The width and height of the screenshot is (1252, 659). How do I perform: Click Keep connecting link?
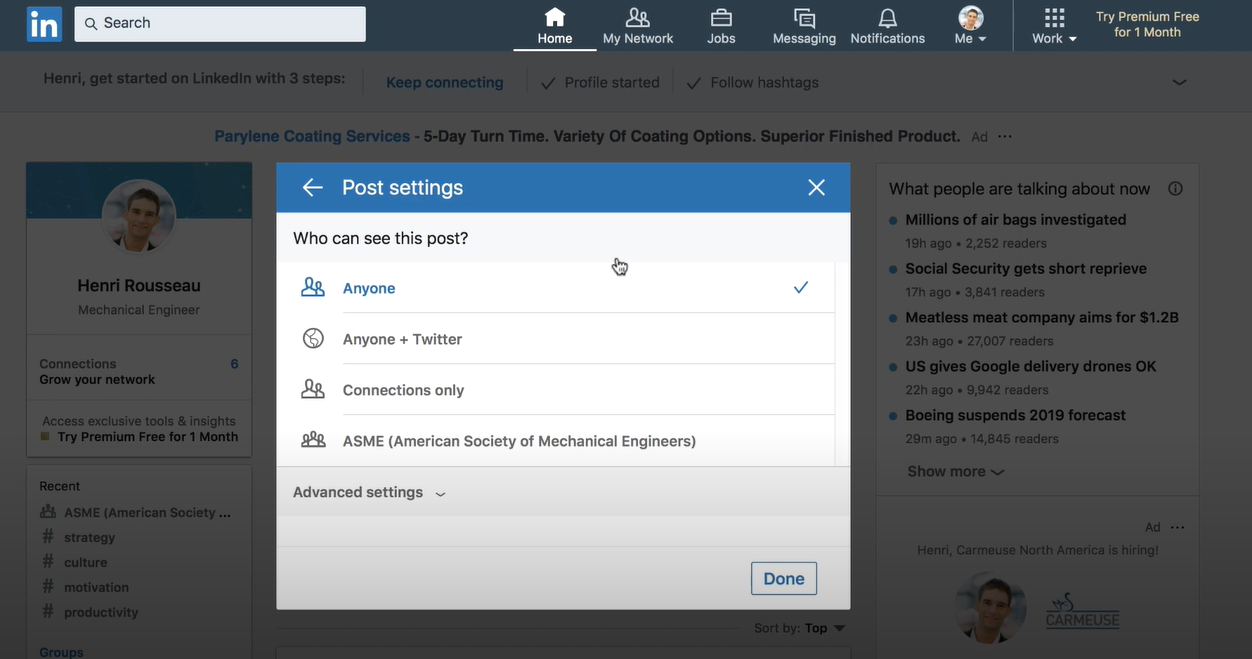click(x=445, y=83)
